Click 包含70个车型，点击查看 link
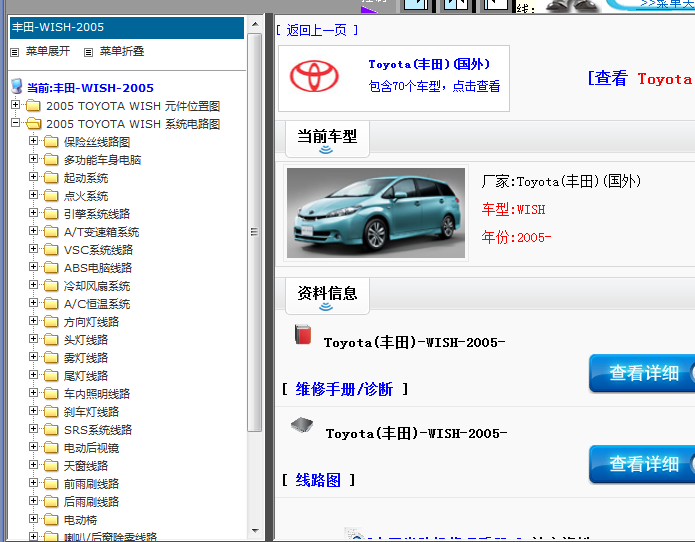Image resolution: width=695 pixels, height=542 pixels. [x=434, y=86]
